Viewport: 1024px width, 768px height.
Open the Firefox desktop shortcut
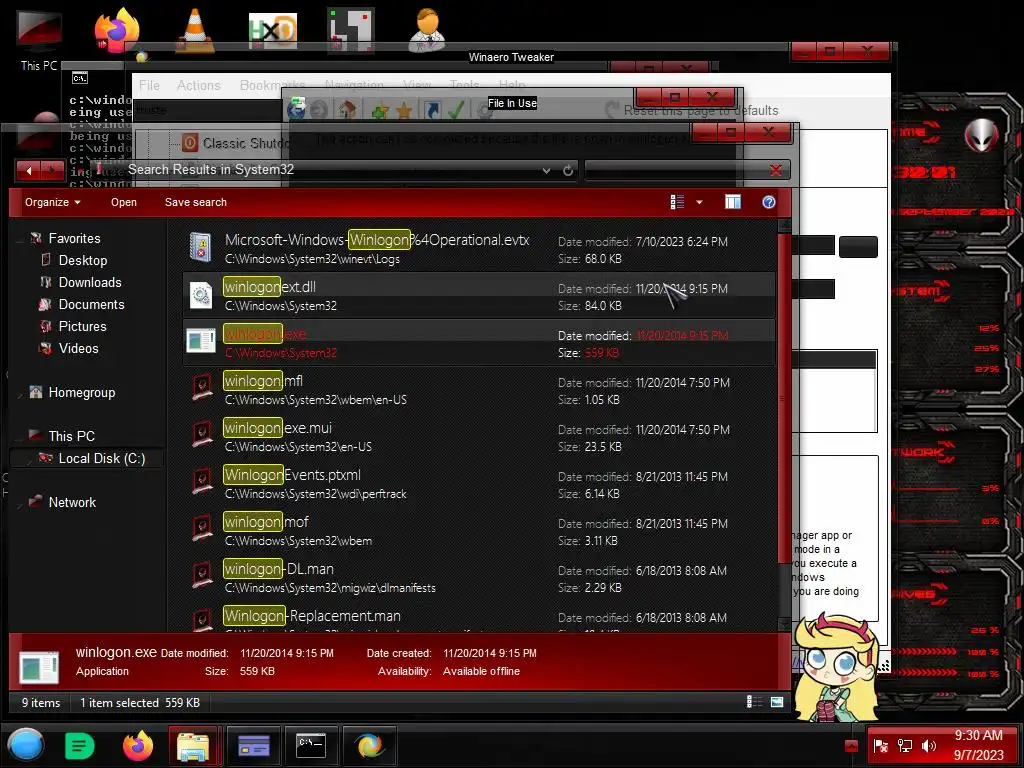tap(117, 30)
